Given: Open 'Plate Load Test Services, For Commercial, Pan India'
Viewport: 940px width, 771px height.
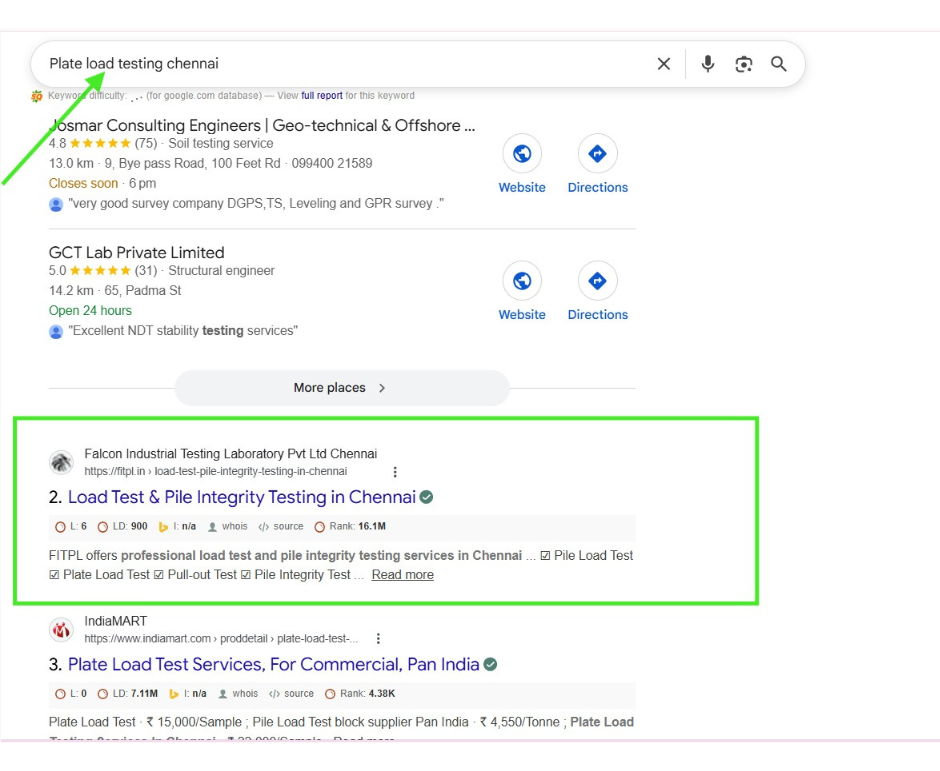Looking at the screenshot, I should tap(273, 664).
